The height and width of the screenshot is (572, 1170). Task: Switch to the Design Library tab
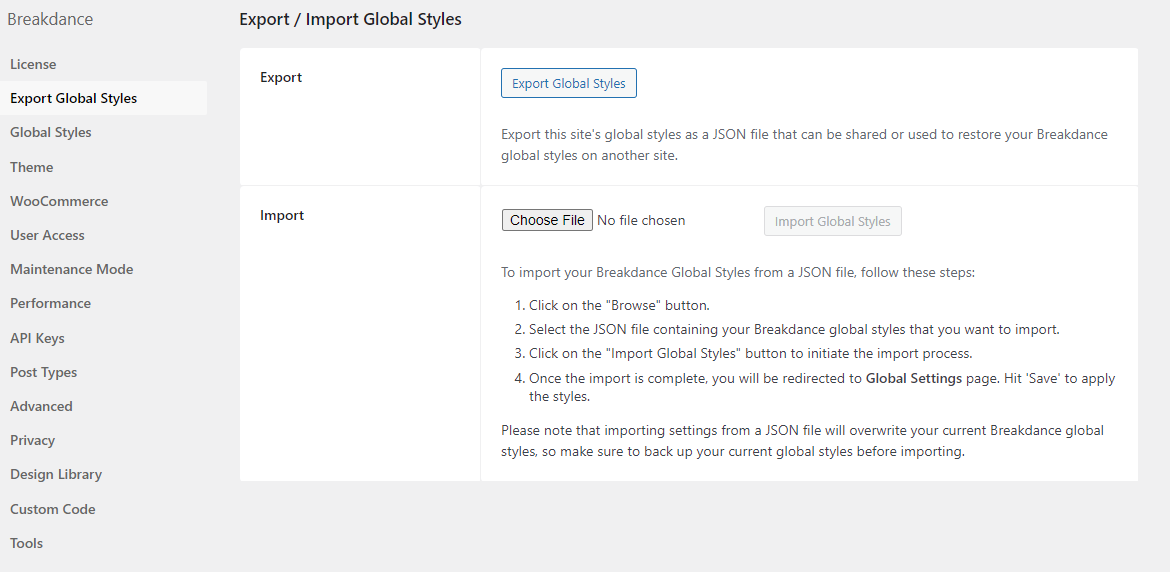[56, 474]
